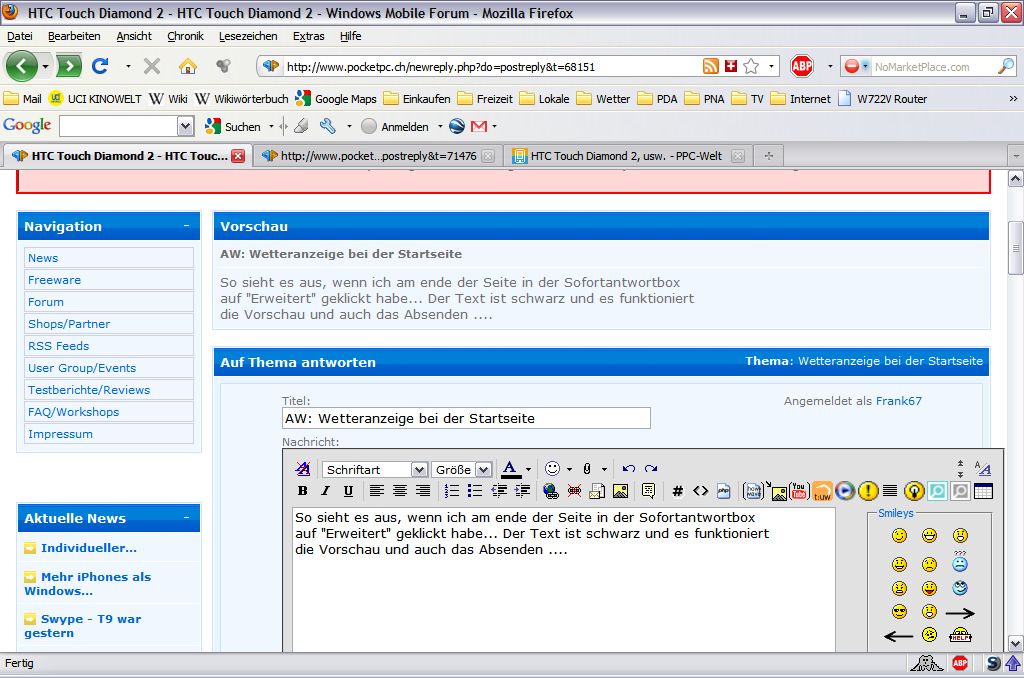The width and height of the screenshot is (1024, 678).
Task: Switch to the postreply&t=71476 tab
Action: pyautogui.click(x=378, y=155)
